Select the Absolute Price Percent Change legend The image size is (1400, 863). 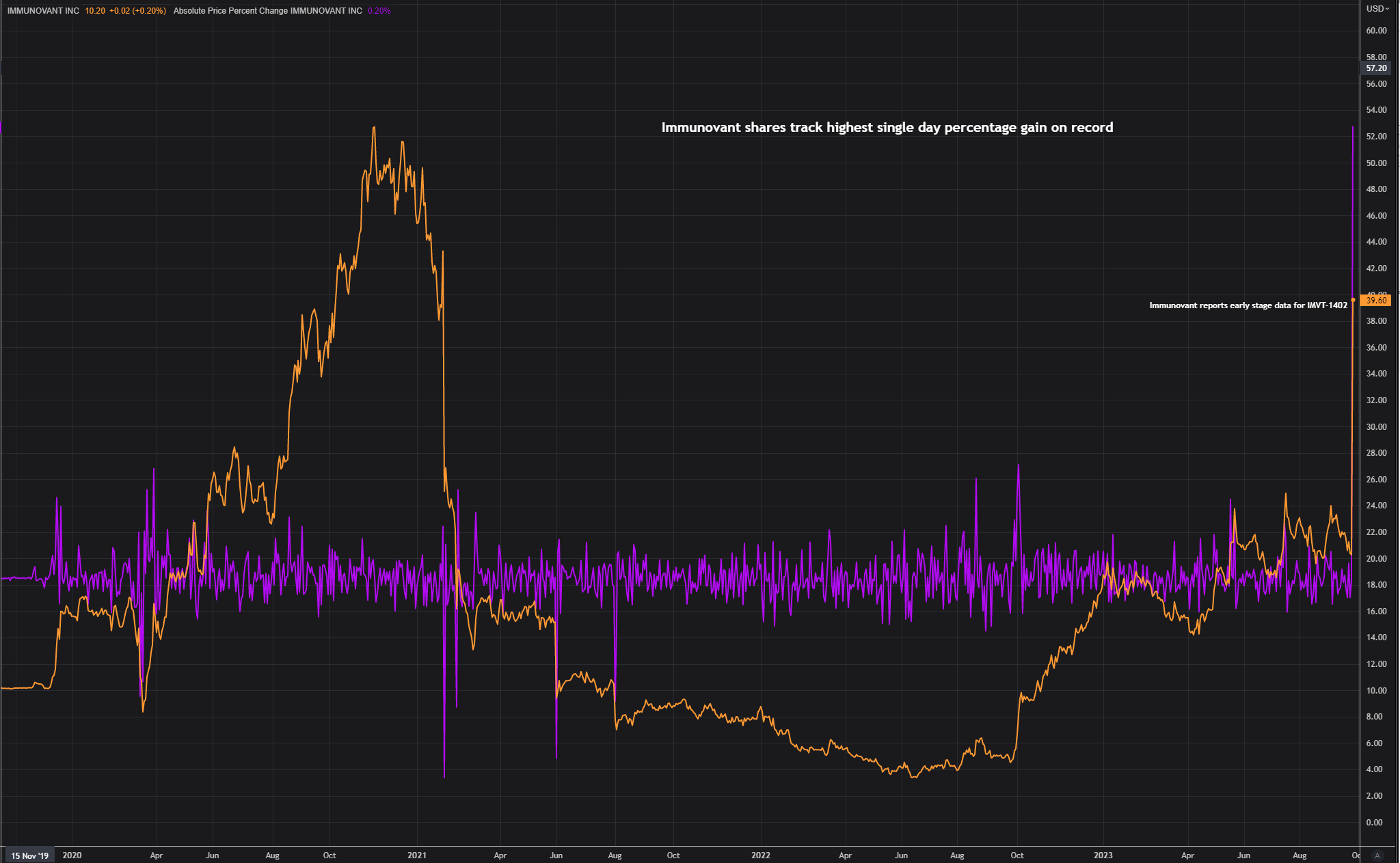pyautogui.click(x=268, y=11)
